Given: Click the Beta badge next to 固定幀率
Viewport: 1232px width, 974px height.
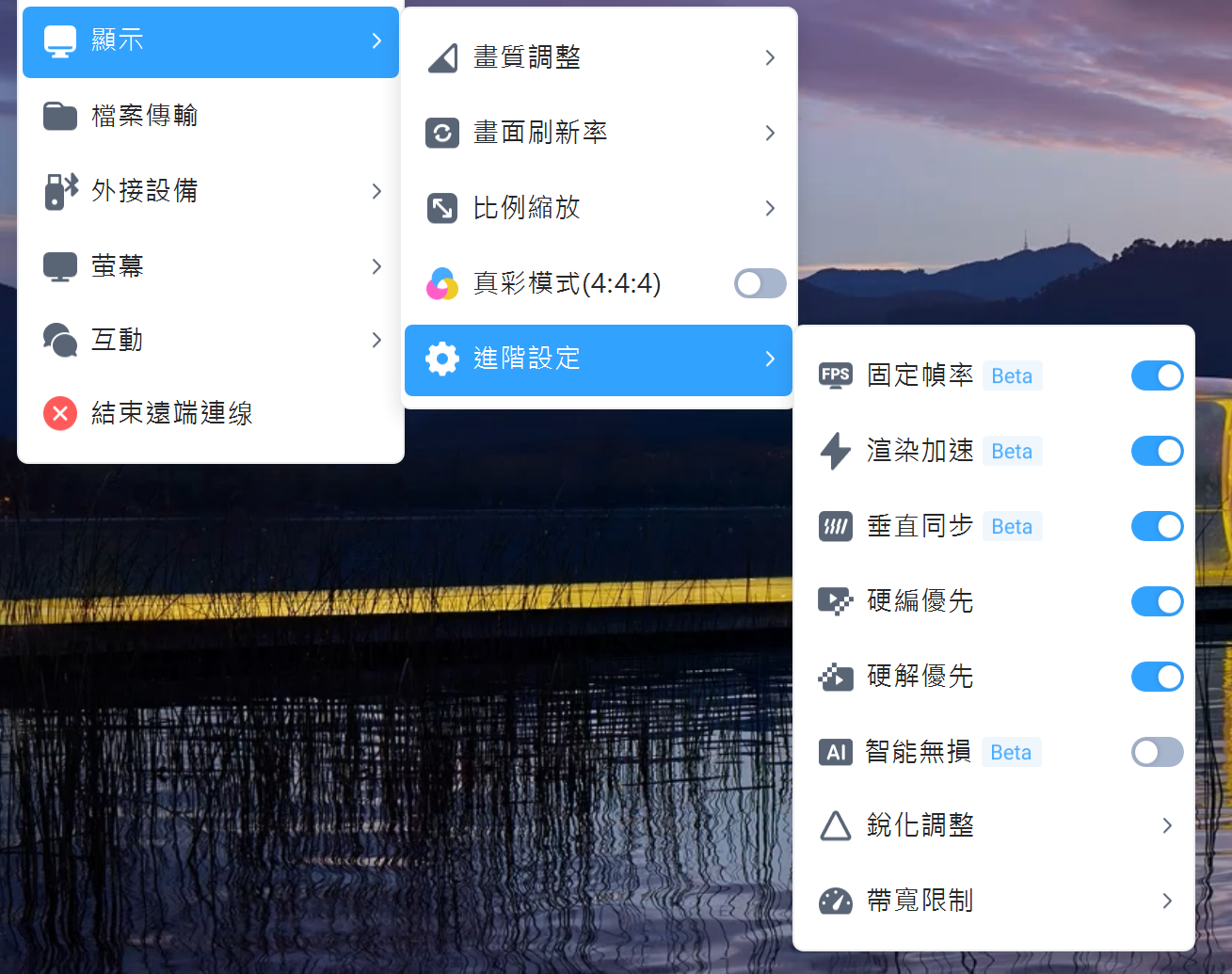Looking at the screenshot, I should pyautogui.click(x=1012, y=375).
